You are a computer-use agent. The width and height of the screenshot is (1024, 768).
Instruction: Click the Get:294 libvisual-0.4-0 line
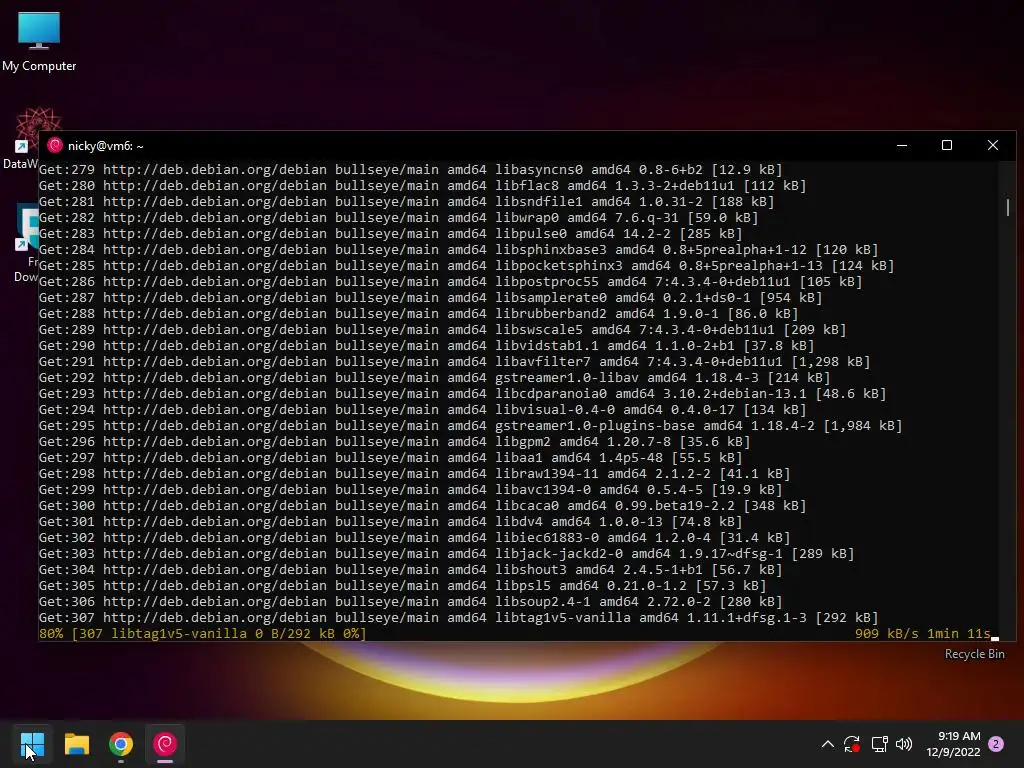click(x=423, y=409)
